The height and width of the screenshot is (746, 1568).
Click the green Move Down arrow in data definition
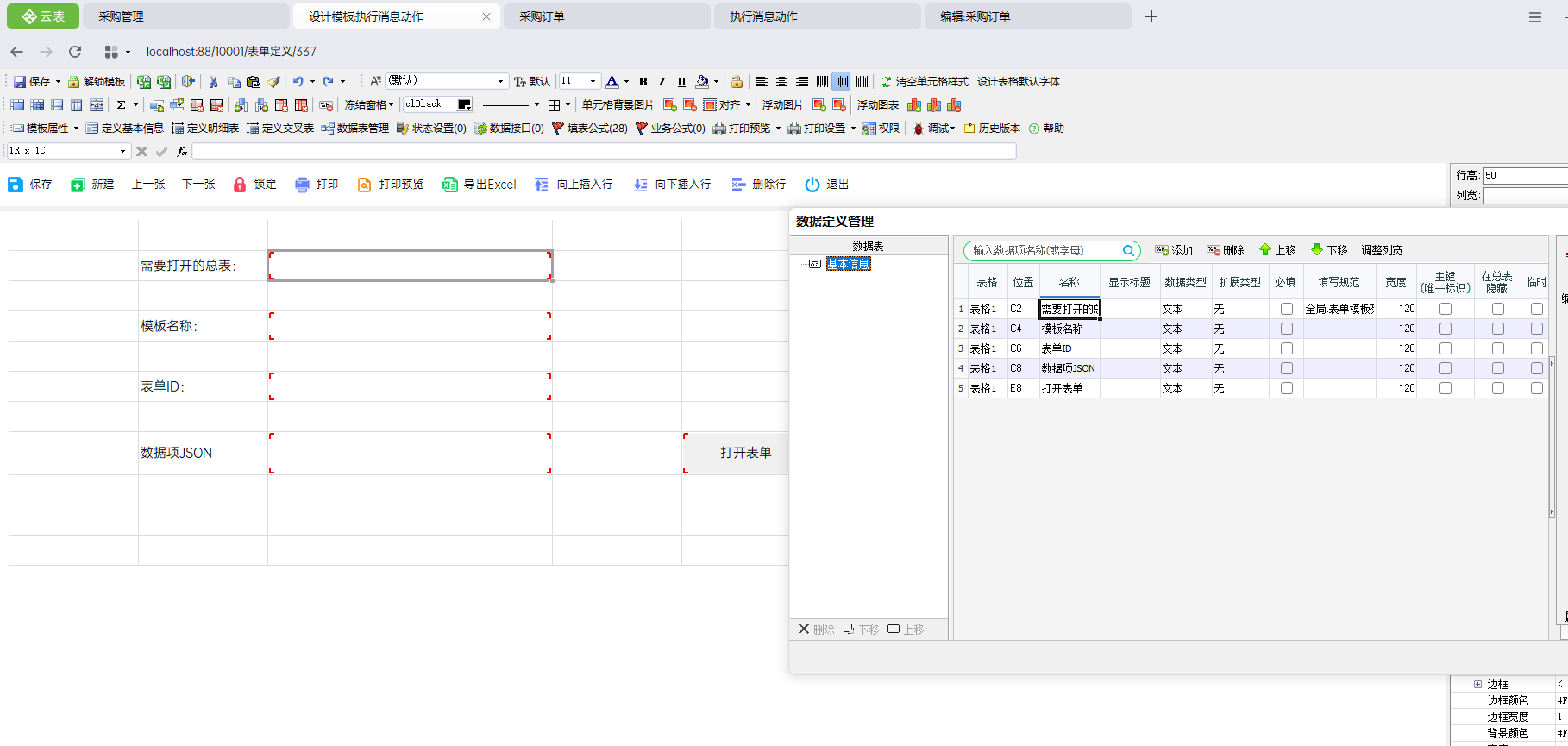[x=1317, y=250]
